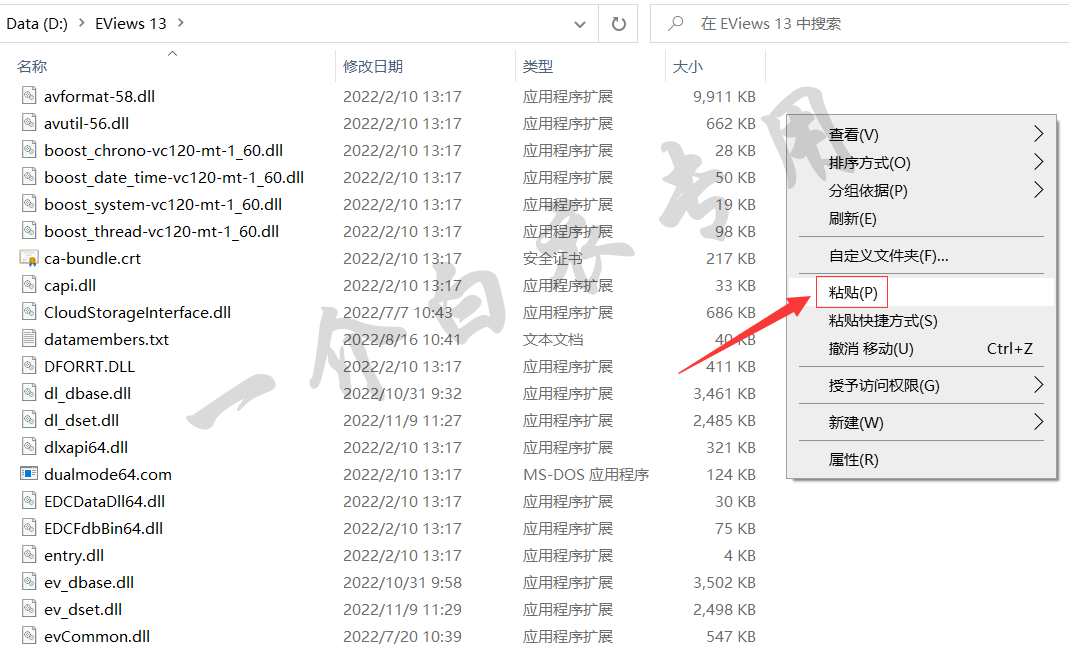Click the datamembers.txt text file icon
The height and width of the screenshot is (648, 1069).
point(28,339)
